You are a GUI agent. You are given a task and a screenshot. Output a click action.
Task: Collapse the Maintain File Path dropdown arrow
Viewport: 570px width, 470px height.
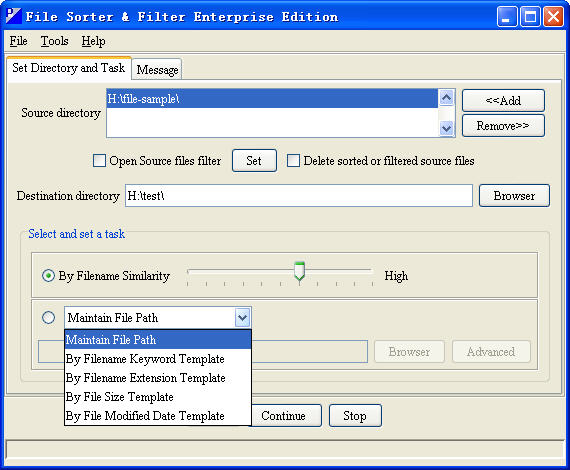click(242, 318)
